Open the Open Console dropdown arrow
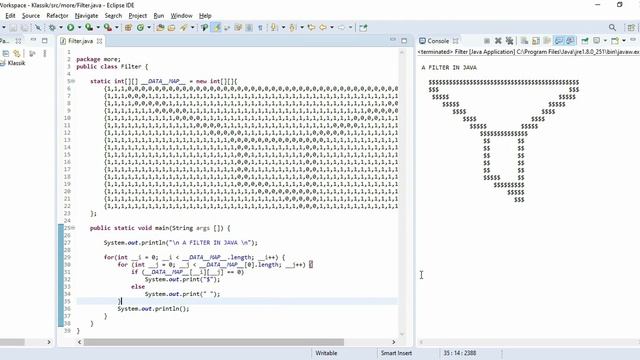The height and width of the screenshot is (360, 640). [x=624, y=41]
